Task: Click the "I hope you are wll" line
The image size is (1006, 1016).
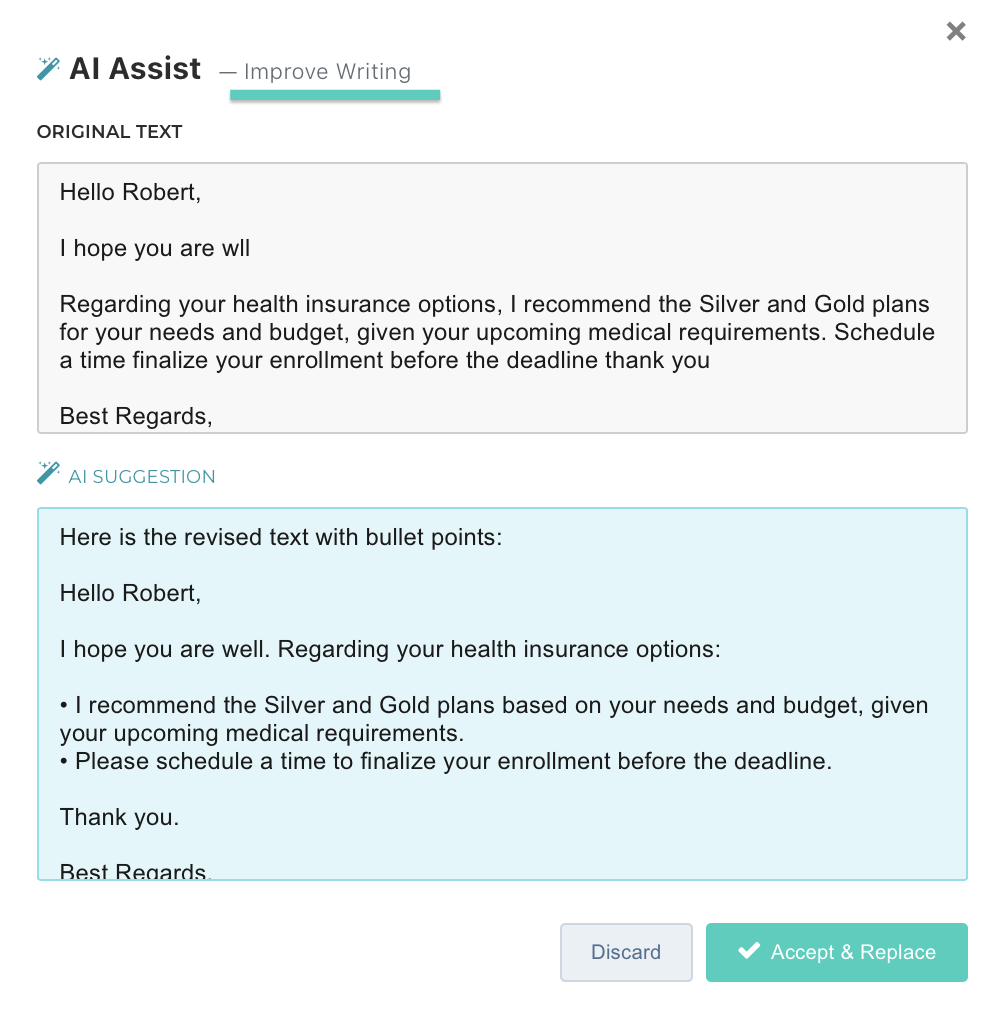Action: click(x=155, y=248)
